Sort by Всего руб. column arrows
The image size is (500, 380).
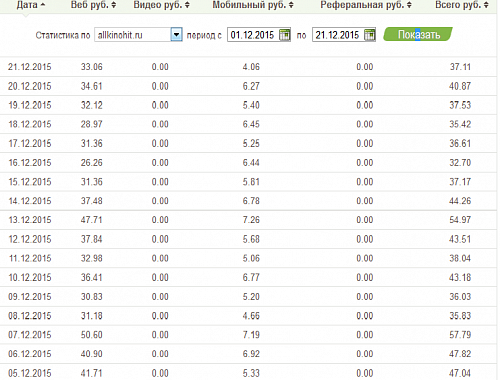pos(486,5)
